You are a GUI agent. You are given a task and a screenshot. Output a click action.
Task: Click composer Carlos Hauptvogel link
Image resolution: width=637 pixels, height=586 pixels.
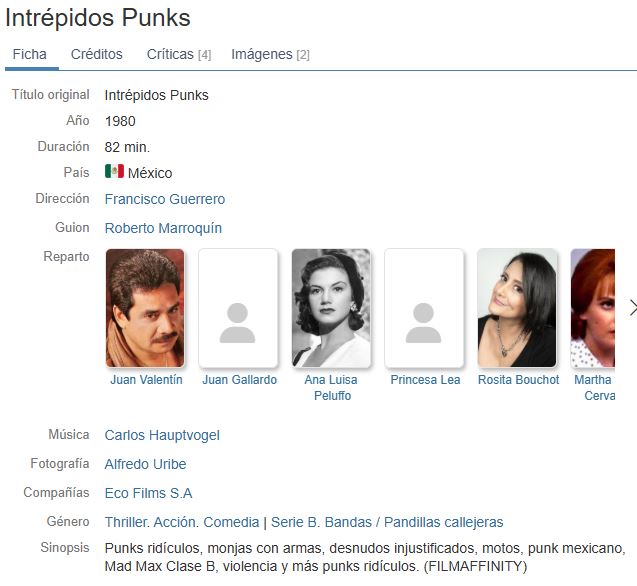[162, 435]
